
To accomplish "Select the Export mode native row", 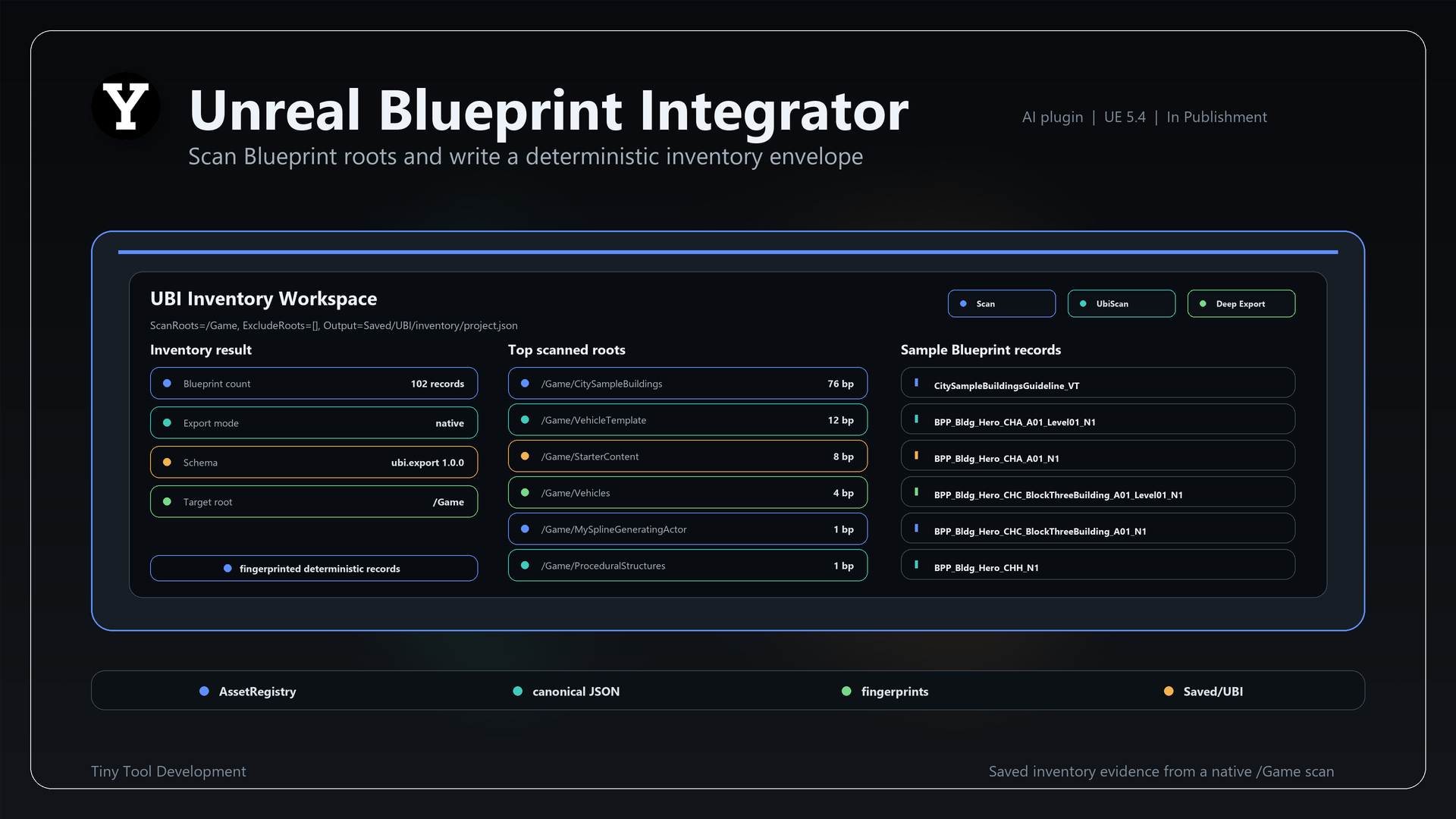I will click(314, 423).
